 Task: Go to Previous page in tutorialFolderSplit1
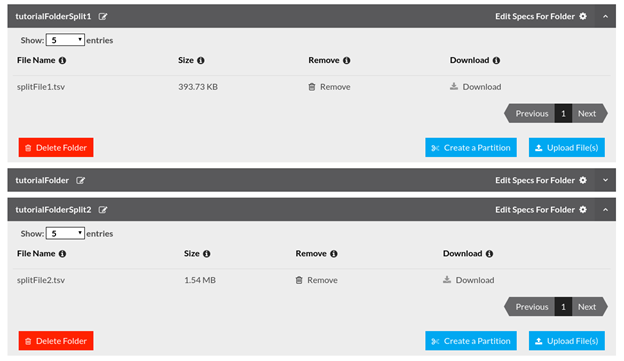coord(530,113)
